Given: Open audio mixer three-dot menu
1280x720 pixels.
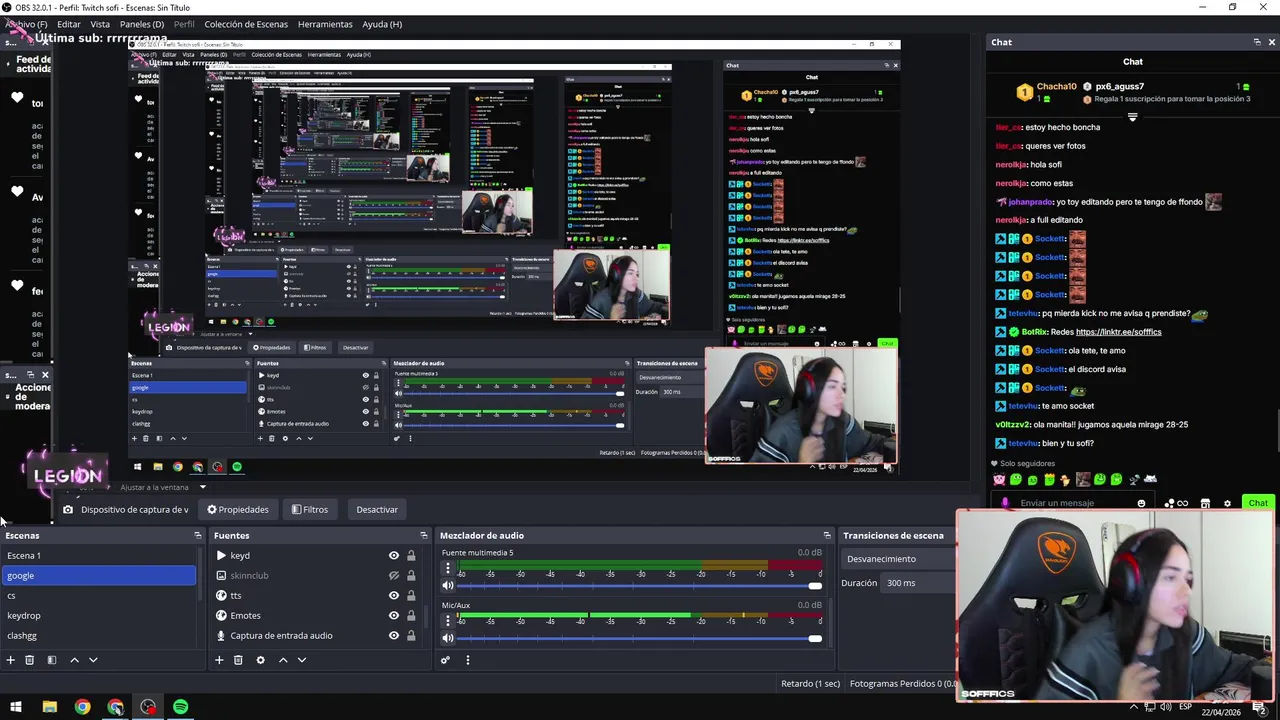Looking at the screenshot, I should [467, 660].
